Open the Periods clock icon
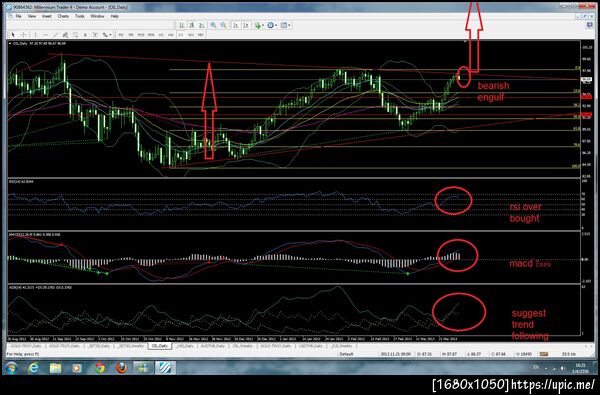 coord(270,25)
